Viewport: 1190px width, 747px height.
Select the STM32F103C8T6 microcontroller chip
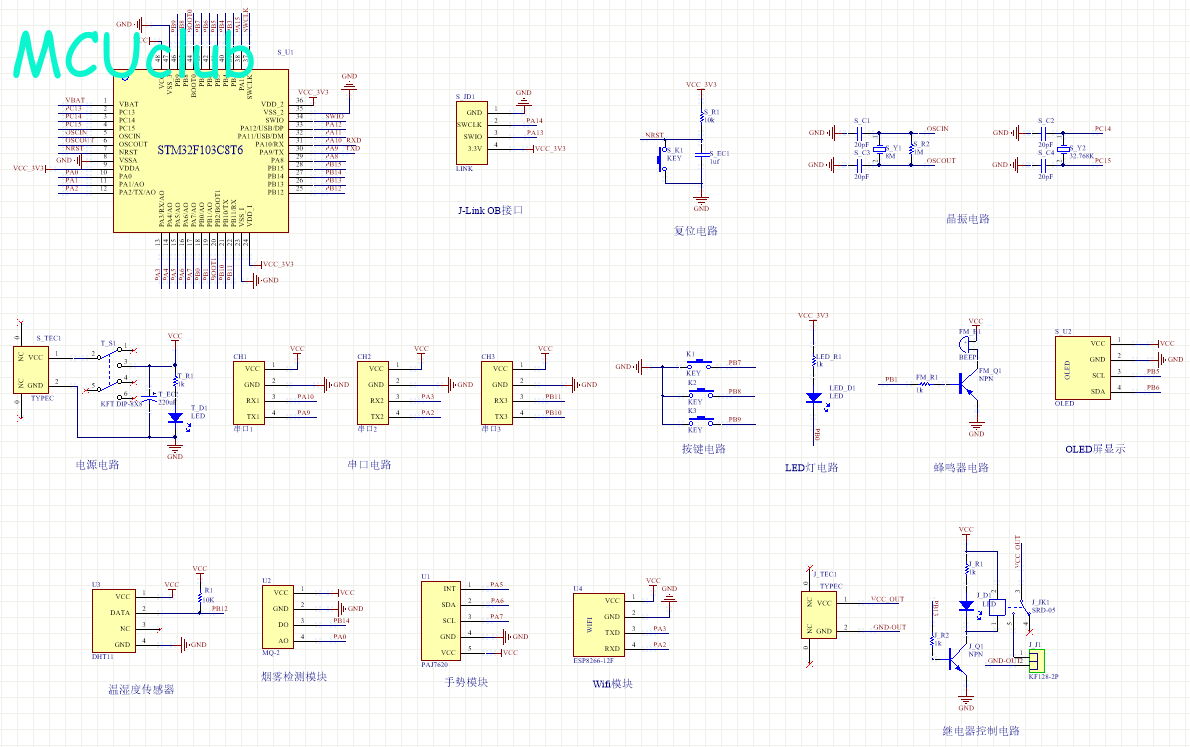click(200, 150)
